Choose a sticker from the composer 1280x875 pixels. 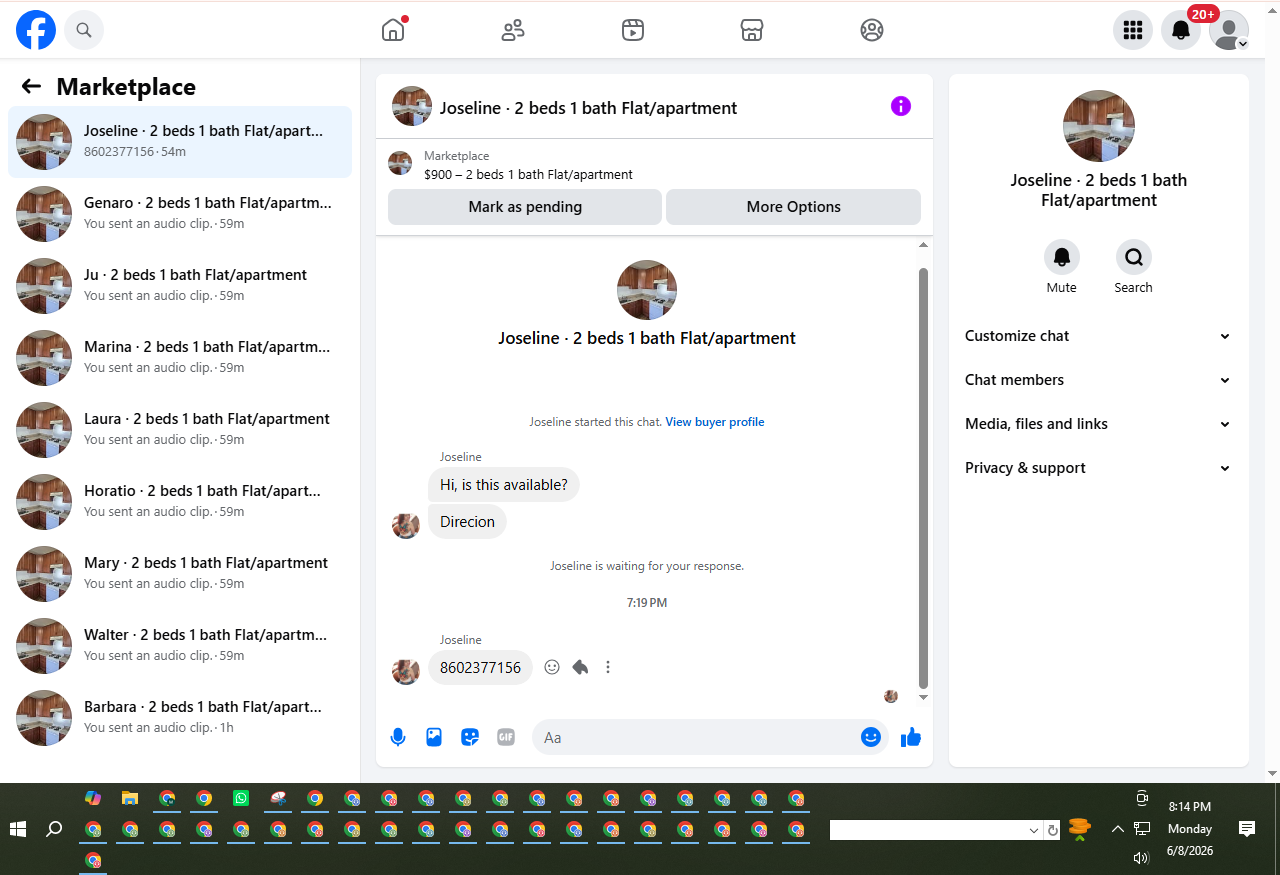(470, 737)
